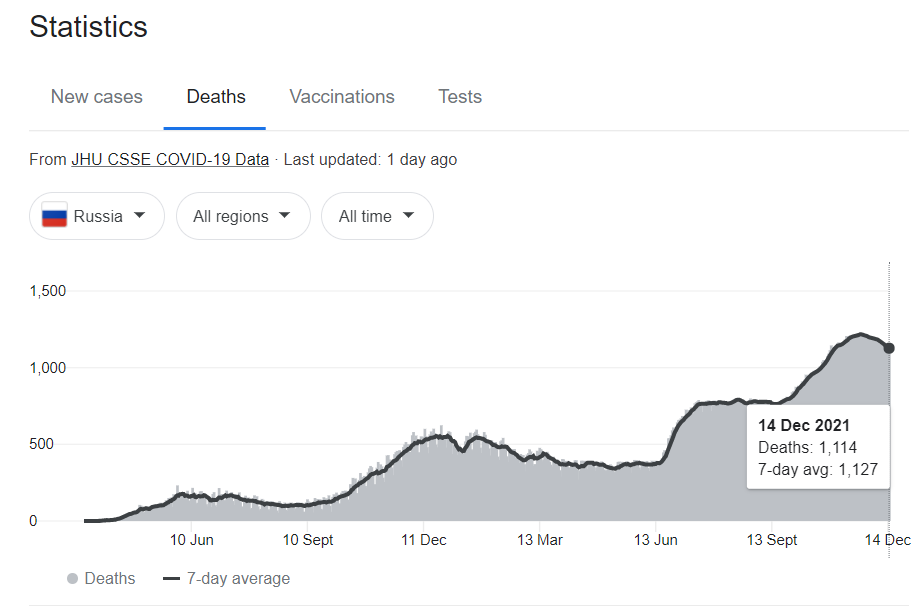The image size is (924, 607).
Task: Click the Russian flag icon
Action: 55,216
